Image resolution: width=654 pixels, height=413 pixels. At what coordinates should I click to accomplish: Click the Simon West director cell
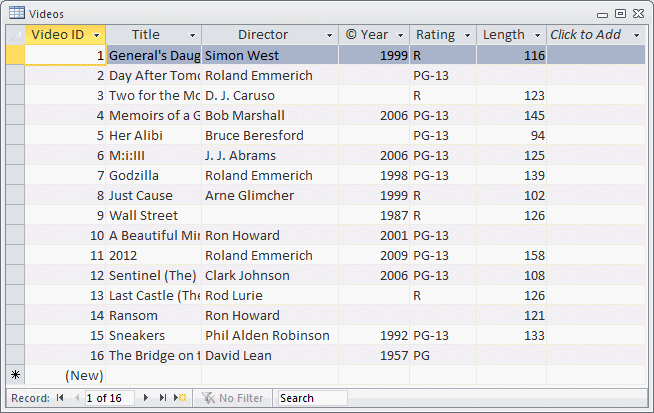[270, 55]
